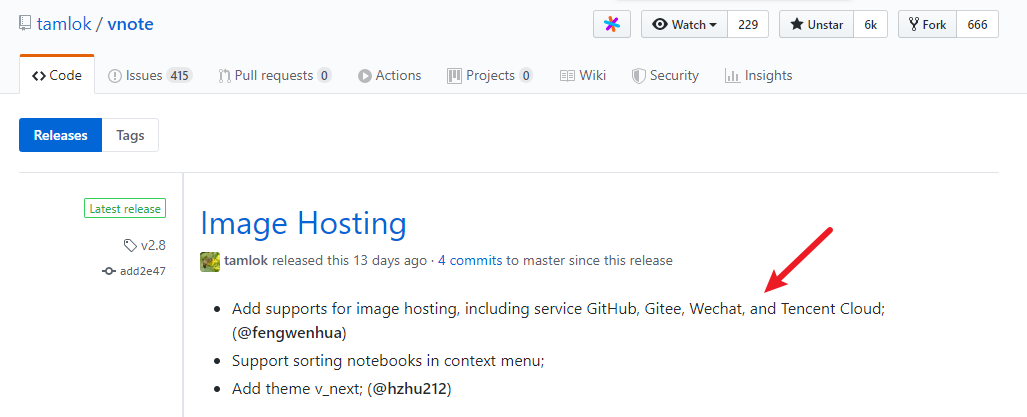The height and width of the screenshot is (417, 1027).
Task: Click the tamlok avatar image
Action: click(210, 261)
